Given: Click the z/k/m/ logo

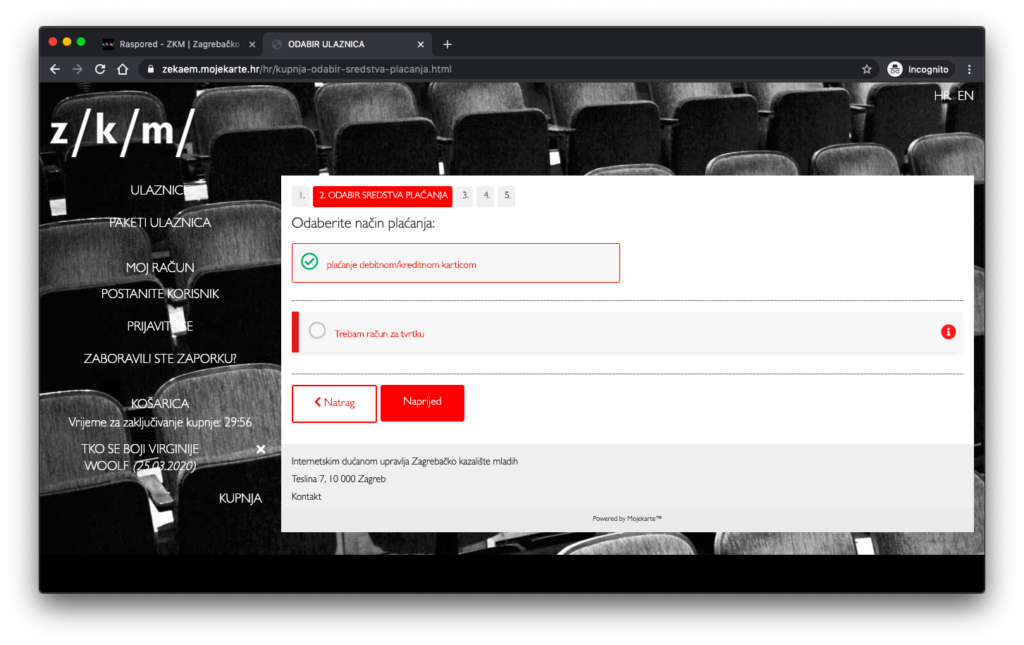Looking at the screenshot, I should click(122, 131).
